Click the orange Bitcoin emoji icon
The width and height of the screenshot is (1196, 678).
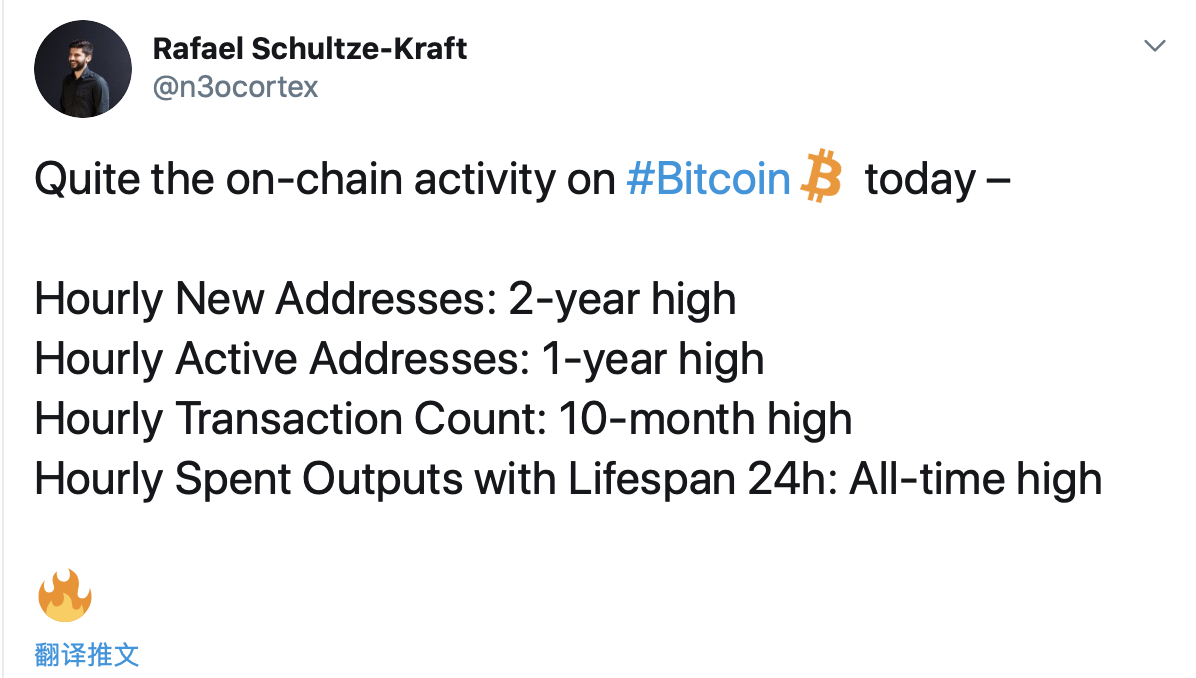[821, 176]
